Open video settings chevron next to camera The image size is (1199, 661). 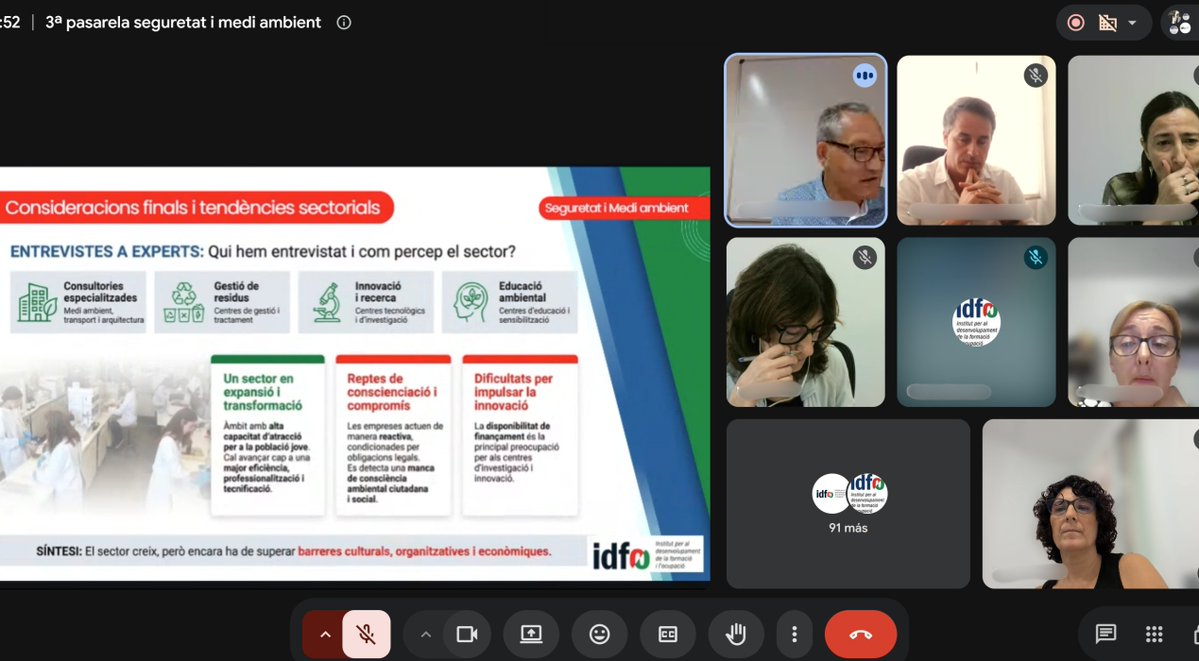click(426, 634)
